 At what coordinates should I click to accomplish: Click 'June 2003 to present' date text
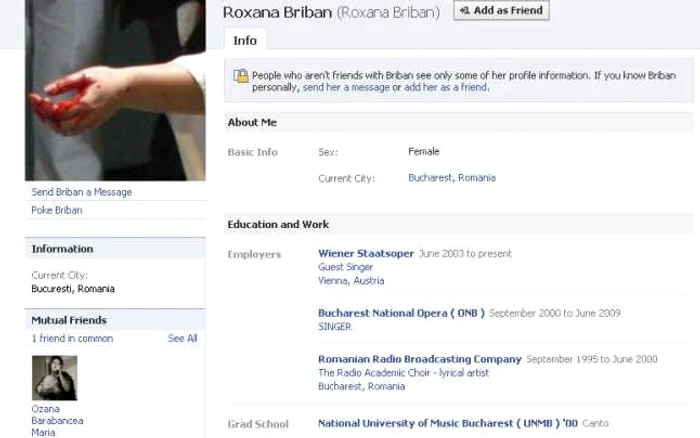click(465, 254)
